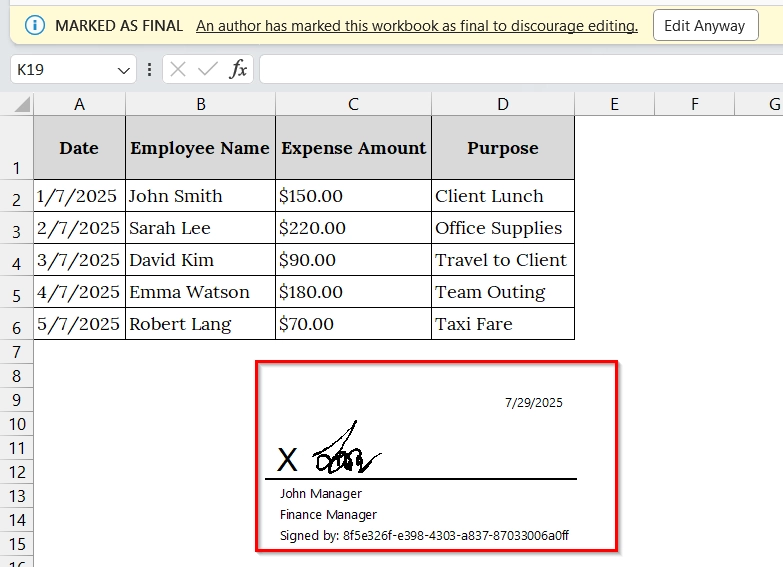Click the Finance Manager title text

point(328,515)
